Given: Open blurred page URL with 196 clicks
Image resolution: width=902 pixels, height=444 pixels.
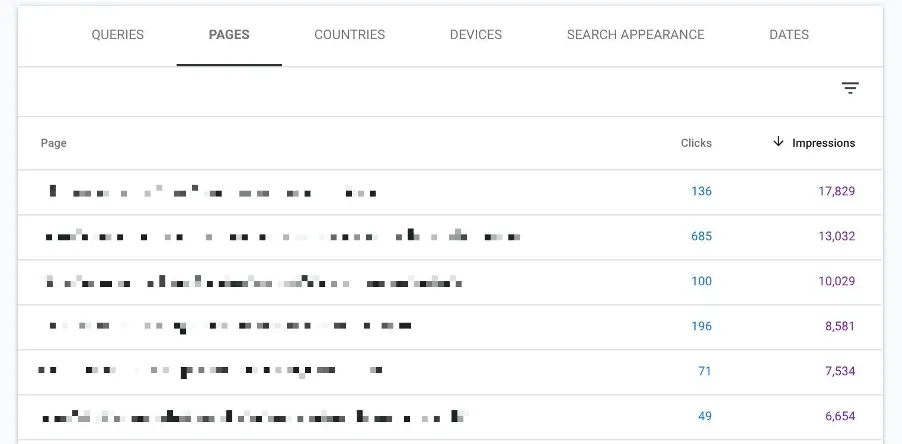Looking at the screenshot, I should (x=230, y=326).
